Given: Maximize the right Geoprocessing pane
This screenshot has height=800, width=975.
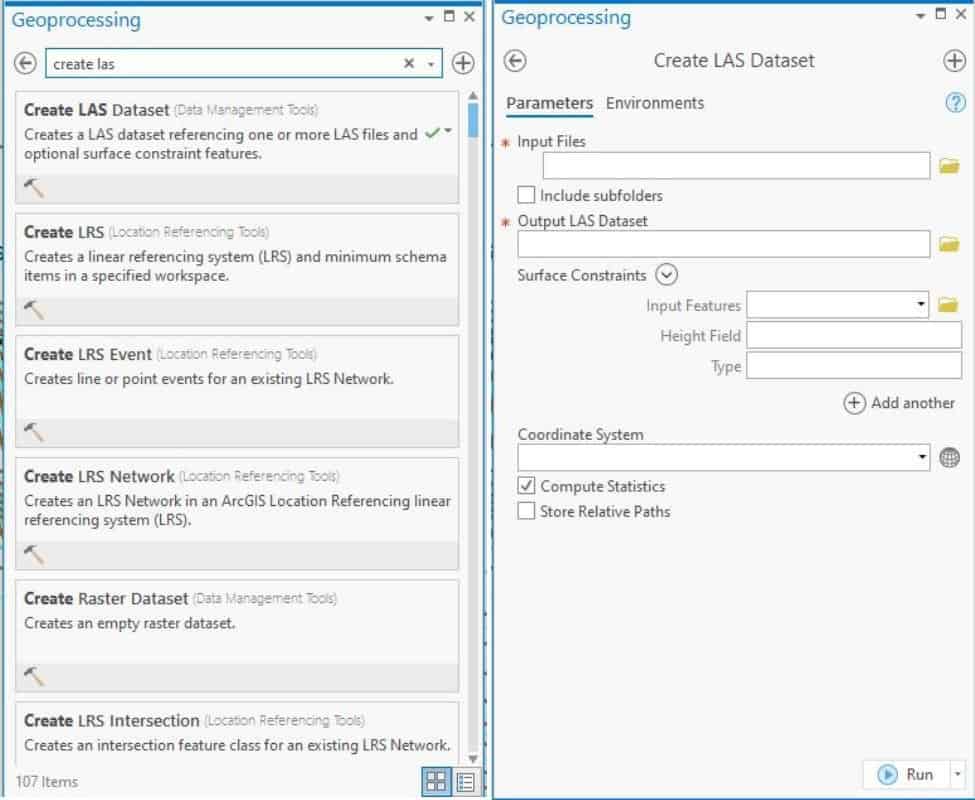Looking at the screenshot, I should click(940, 14).
